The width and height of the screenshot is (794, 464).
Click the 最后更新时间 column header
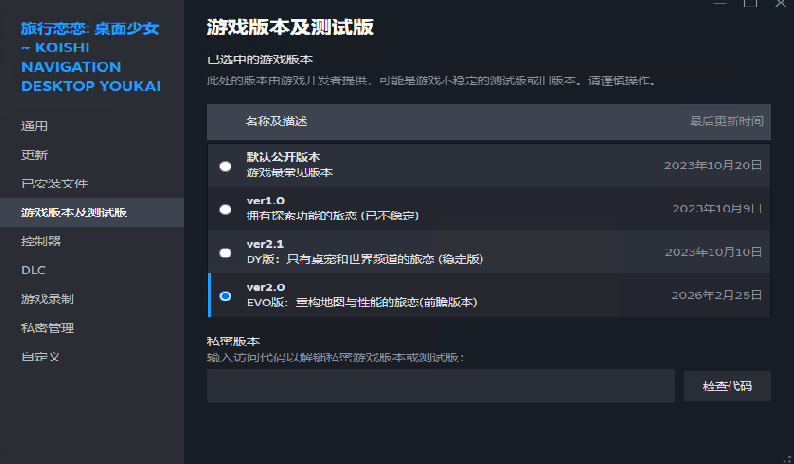(727, 121)
